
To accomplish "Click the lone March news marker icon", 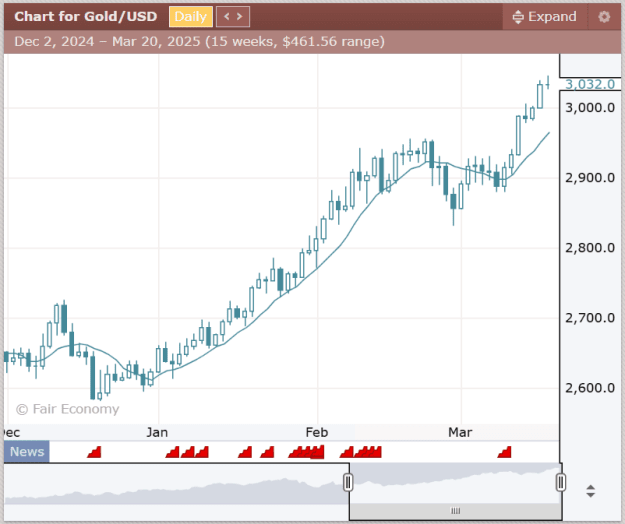I will (x=504, y=452).
